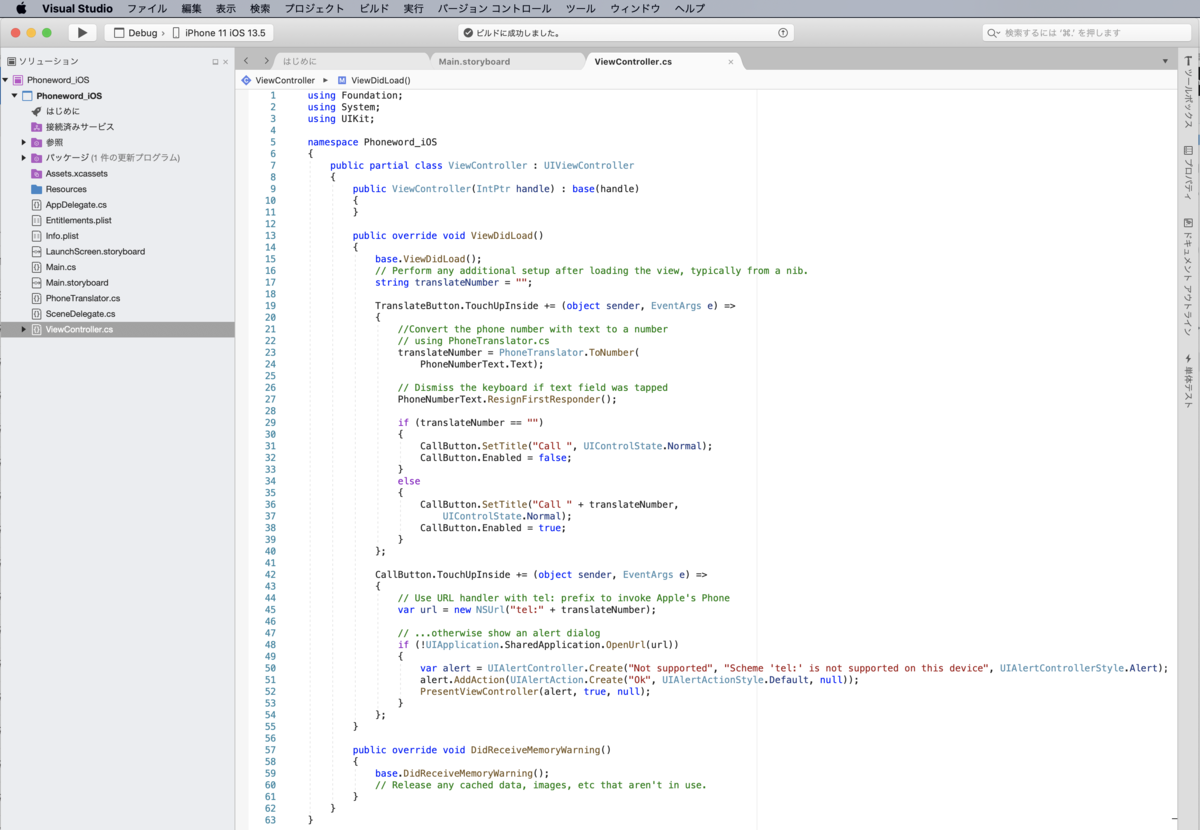1200x830 pixels.
Task: Close the solution pad
Action: [x=225, y=62]
